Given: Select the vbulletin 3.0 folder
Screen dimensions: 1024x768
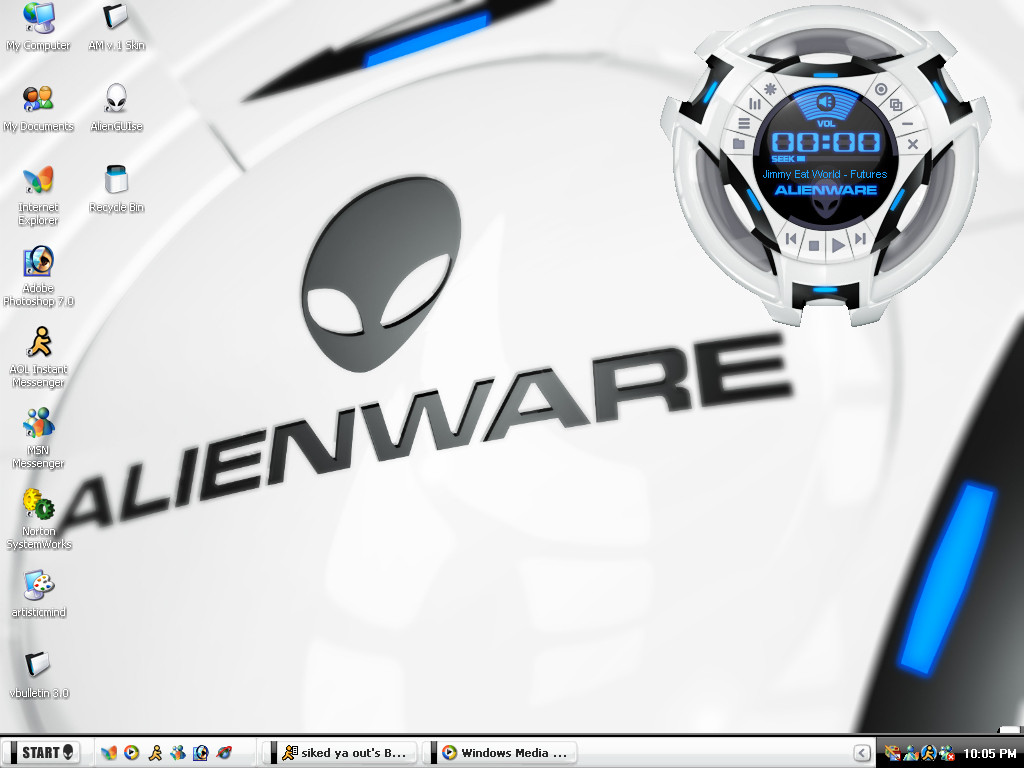Looking at the screenshot, I should pyautogui.click(x=38, y=675).
